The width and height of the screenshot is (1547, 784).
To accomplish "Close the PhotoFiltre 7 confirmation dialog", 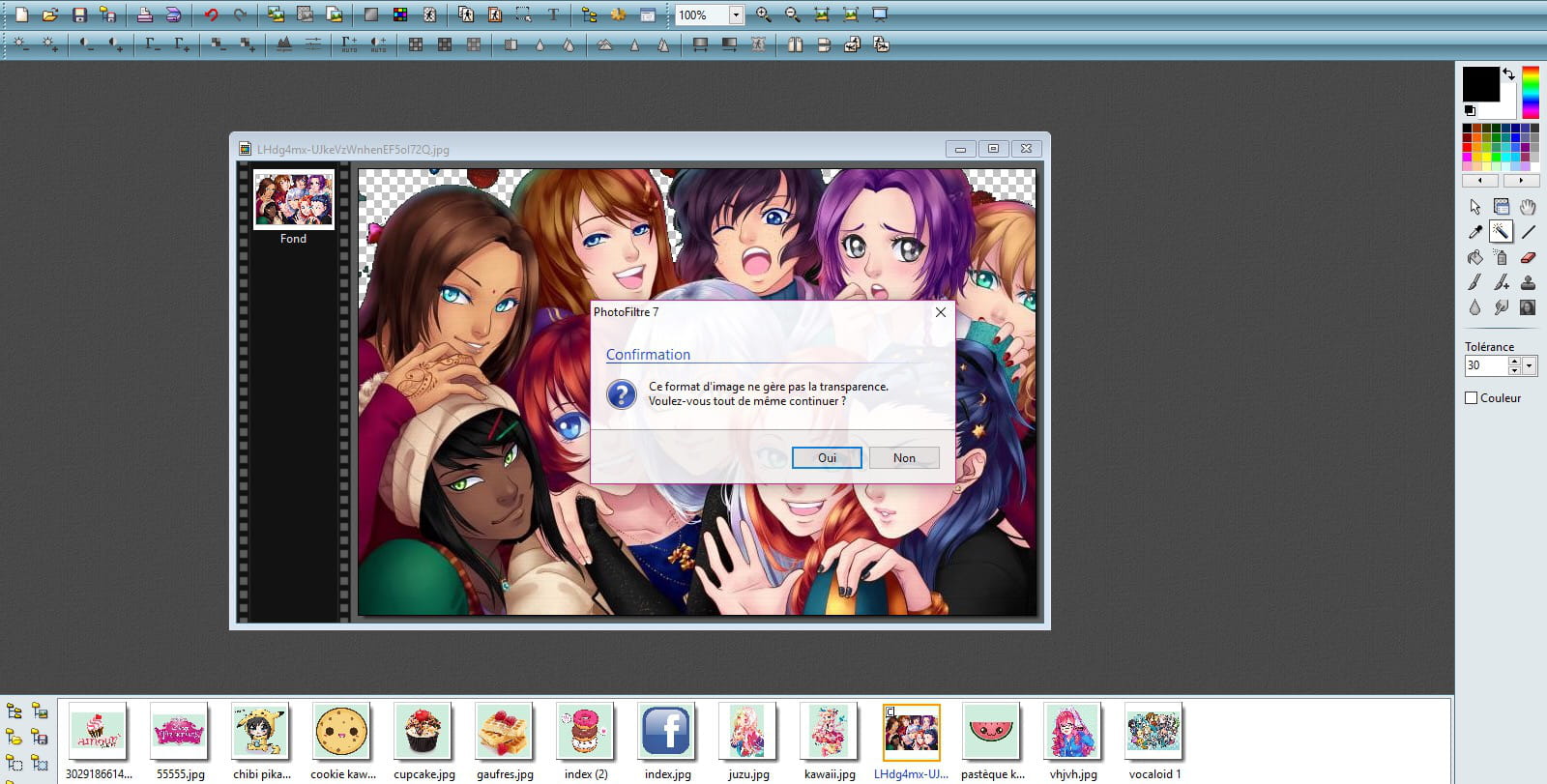I will (x=940, y=312).
